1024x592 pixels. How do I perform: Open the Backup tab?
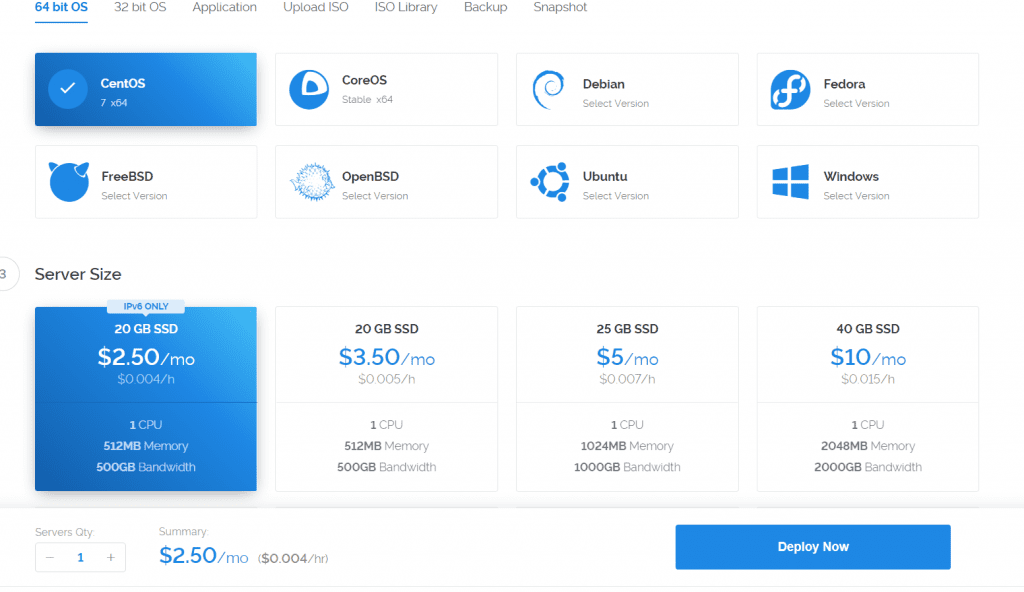pos(485,7)
